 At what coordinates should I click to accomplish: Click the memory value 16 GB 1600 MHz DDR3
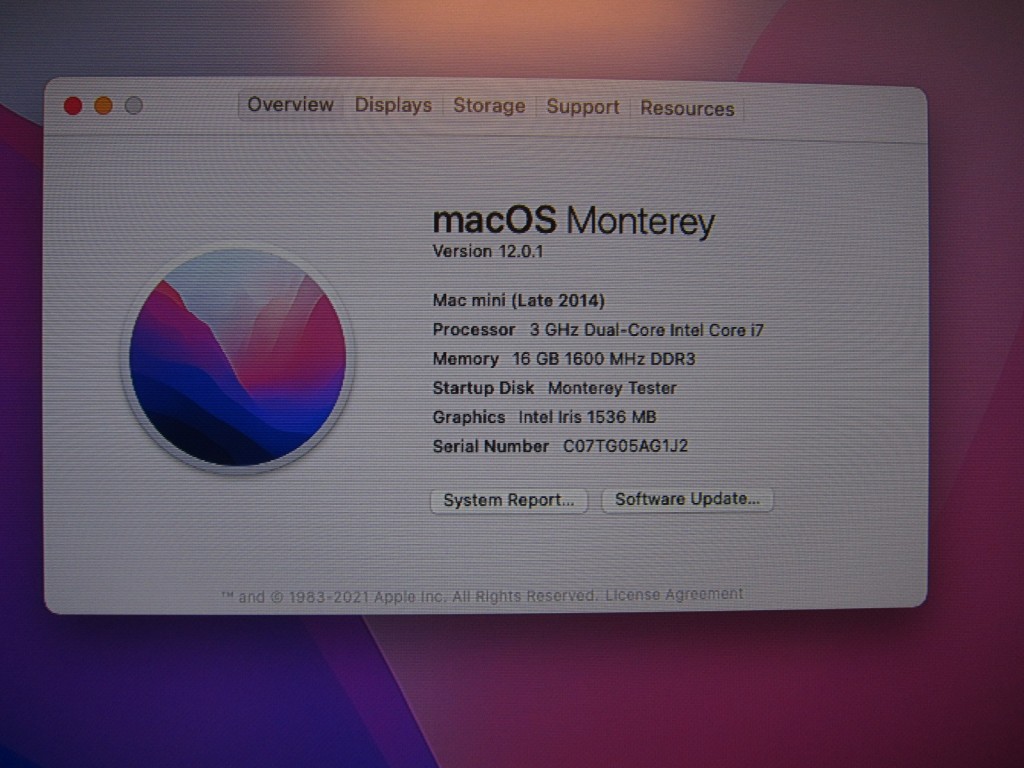[603, 359]
